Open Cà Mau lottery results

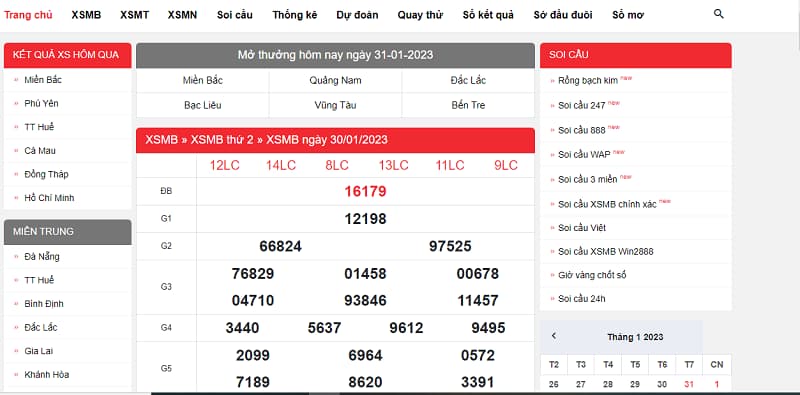click(x=40, y=151)
